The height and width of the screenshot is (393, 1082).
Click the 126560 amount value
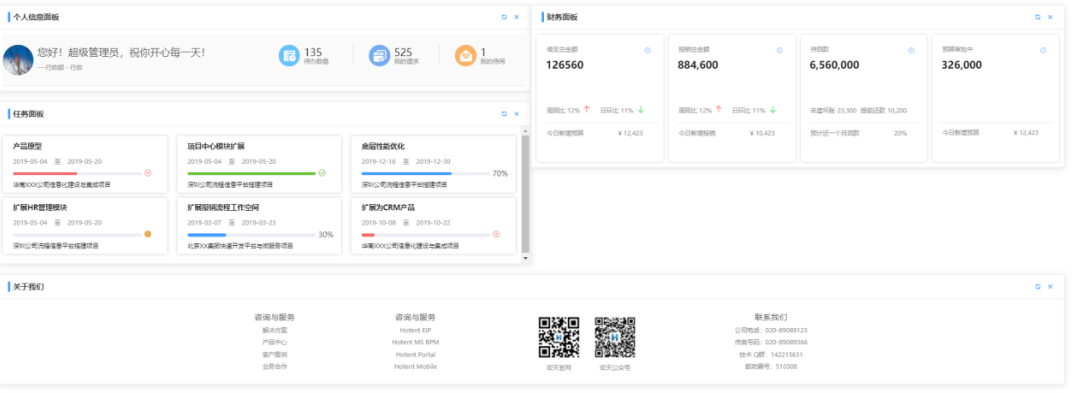[564, 65]
